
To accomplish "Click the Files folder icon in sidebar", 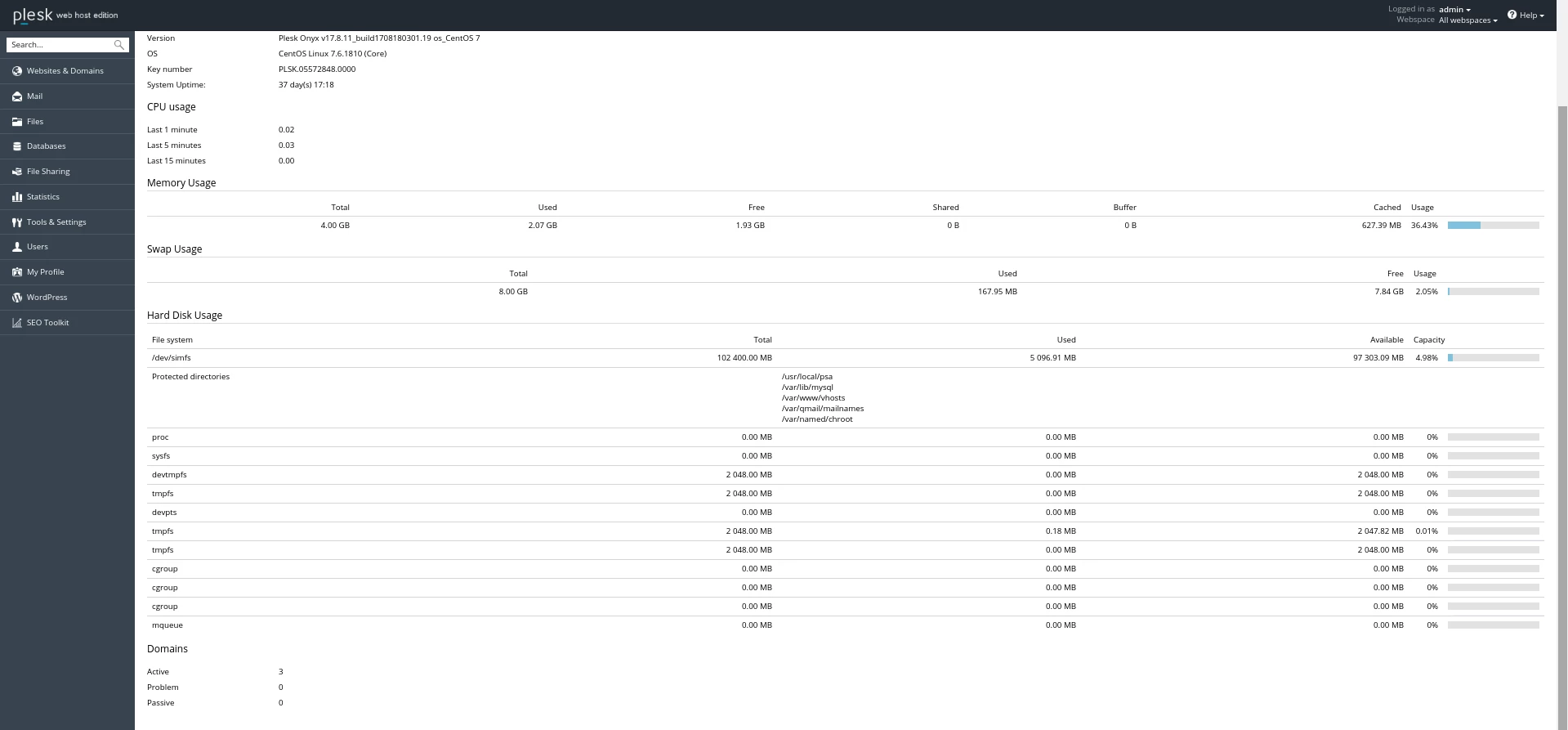I will (17, 122).
